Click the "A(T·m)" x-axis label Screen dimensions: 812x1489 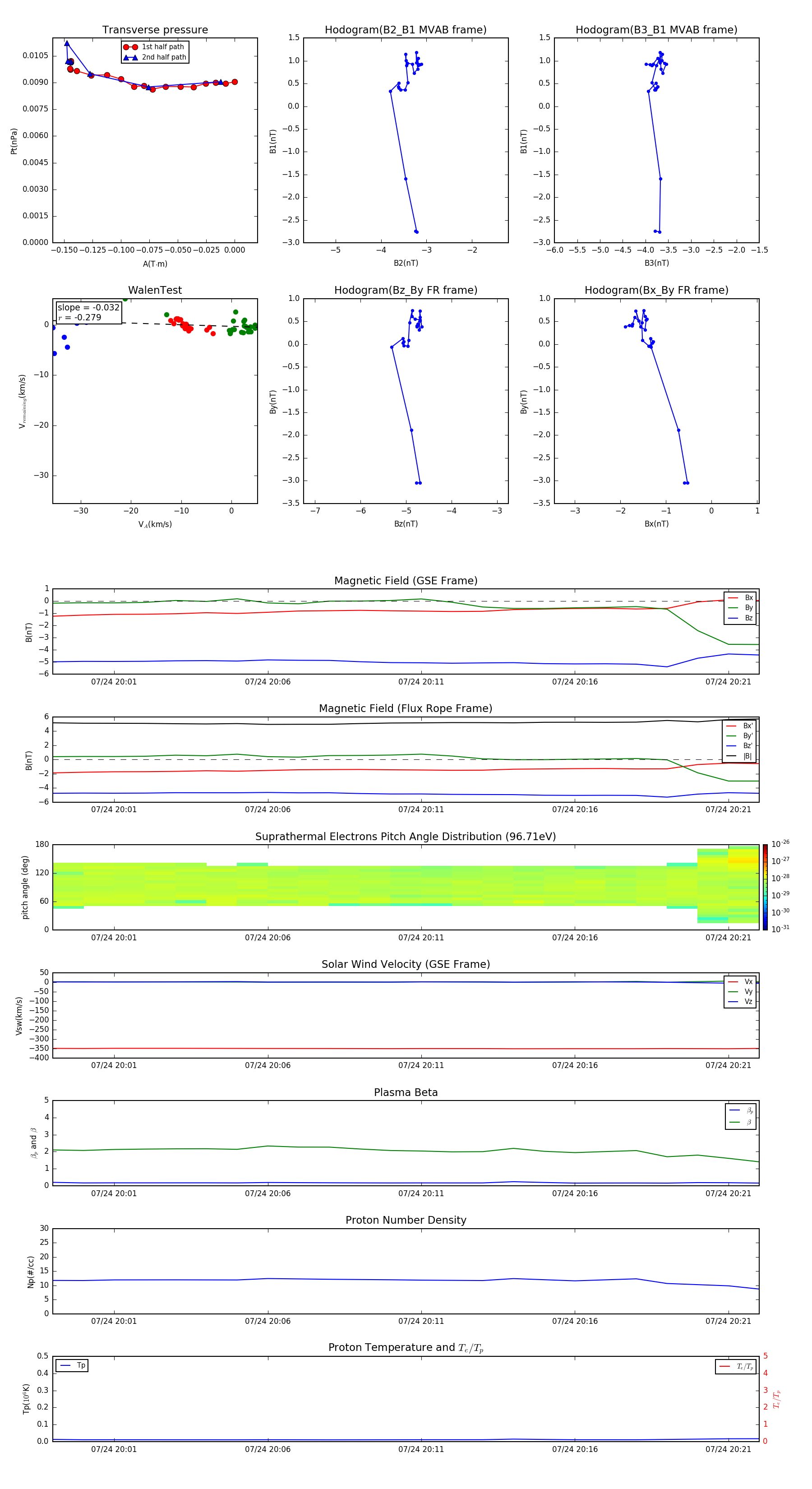(x=155, y=264)
